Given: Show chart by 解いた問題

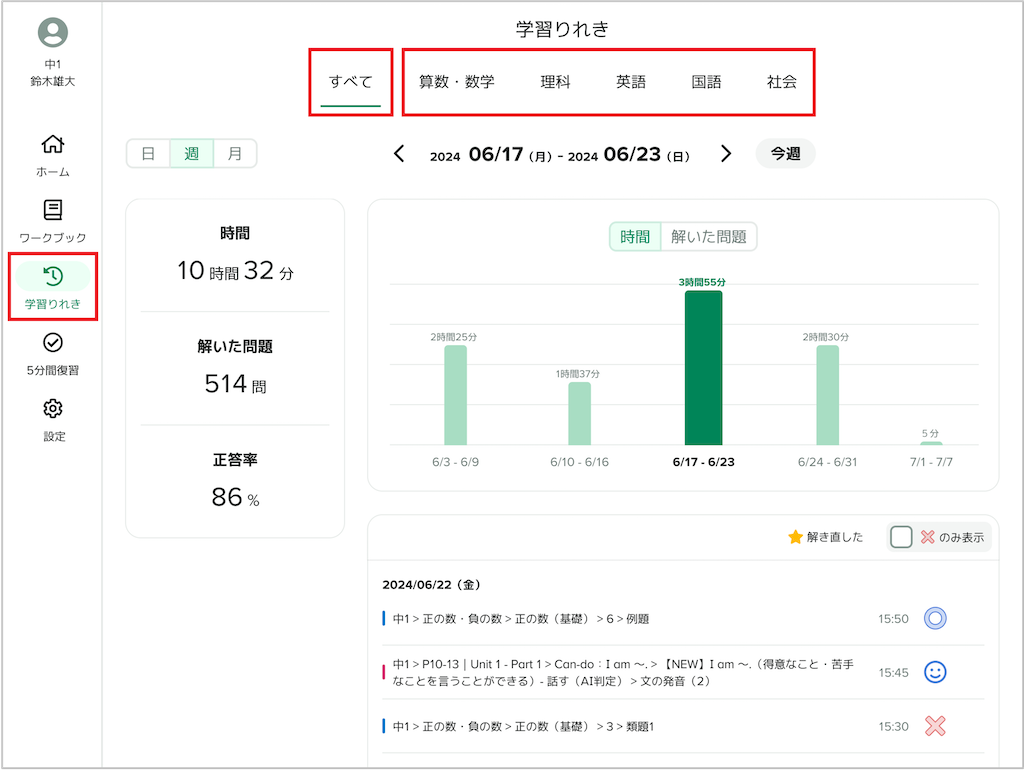Looking at the screenshot, I should (x=709, y=236).
